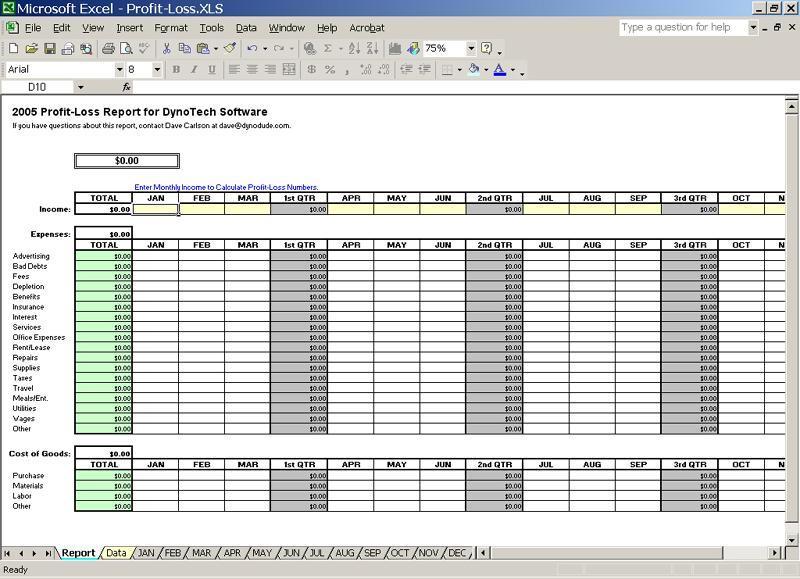The height and width of the screenshot is (579, 800).
Task: Toggle bold formatting
Action: [176, 69]
